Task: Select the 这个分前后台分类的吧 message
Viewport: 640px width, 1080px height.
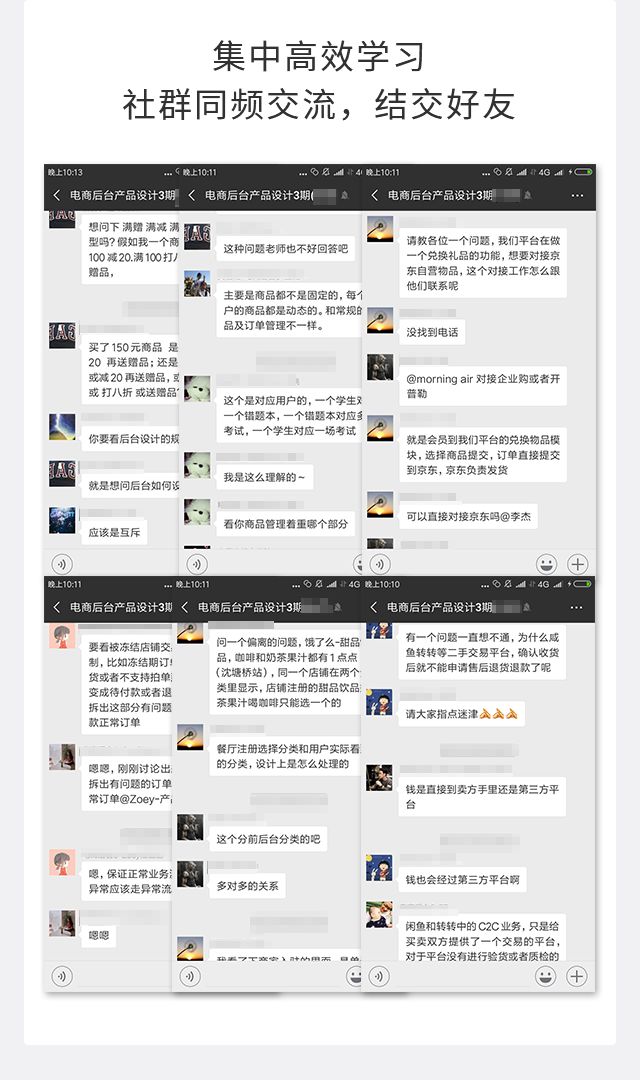Action: tap(268, 839)
